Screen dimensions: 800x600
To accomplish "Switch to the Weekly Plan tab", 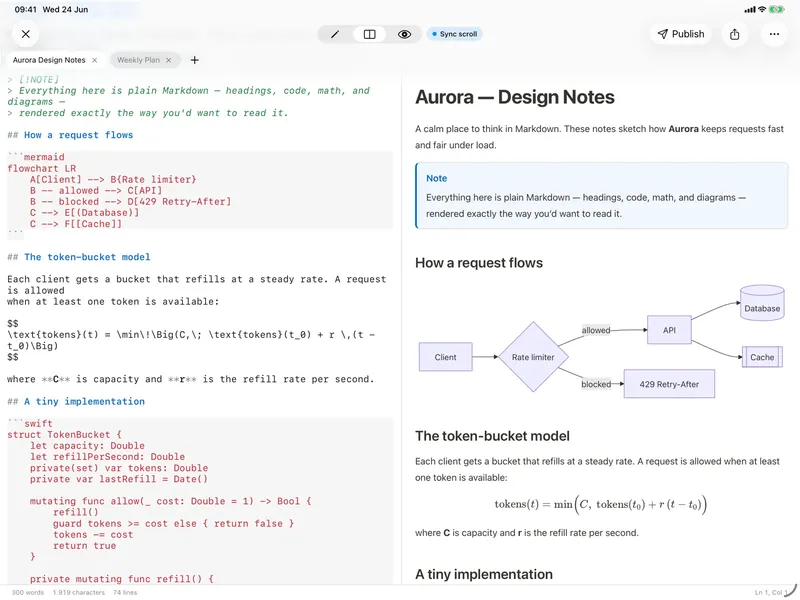I will (138, 60).
